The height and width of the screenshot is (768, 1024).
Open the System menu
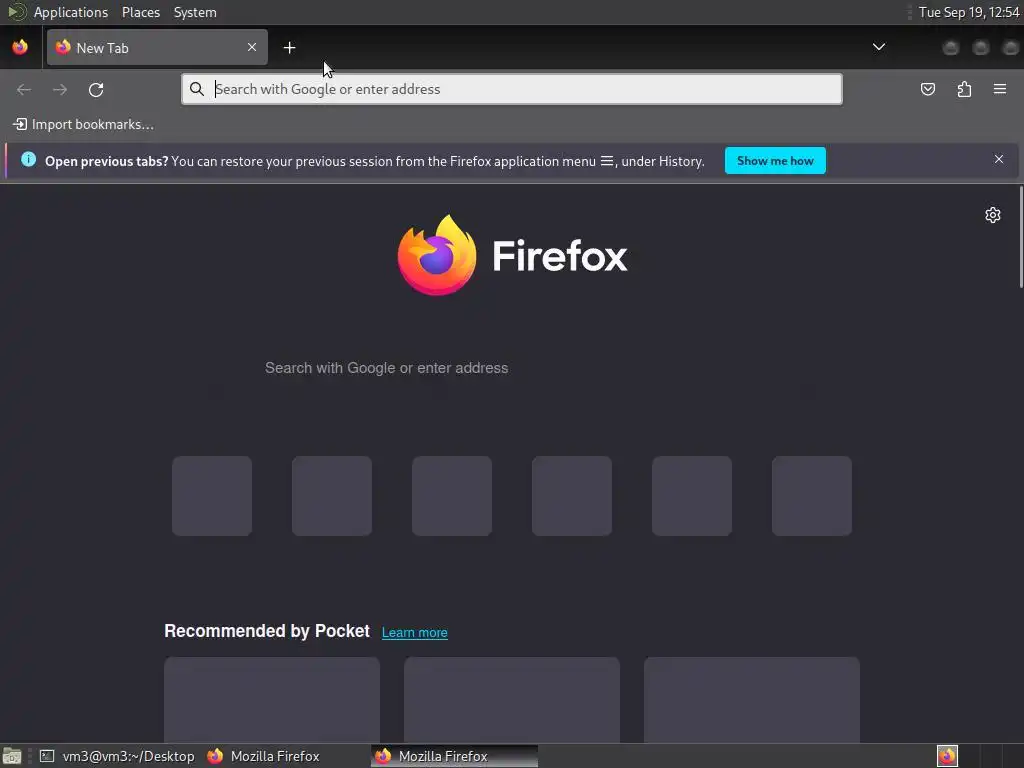[195, 12]
